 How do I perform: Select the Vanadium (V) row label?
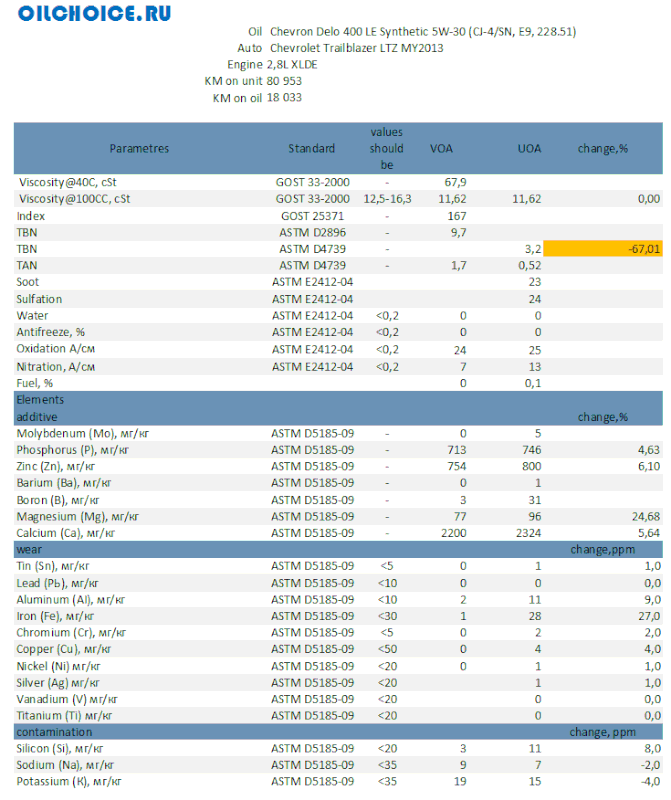click(x=67, y=699)
